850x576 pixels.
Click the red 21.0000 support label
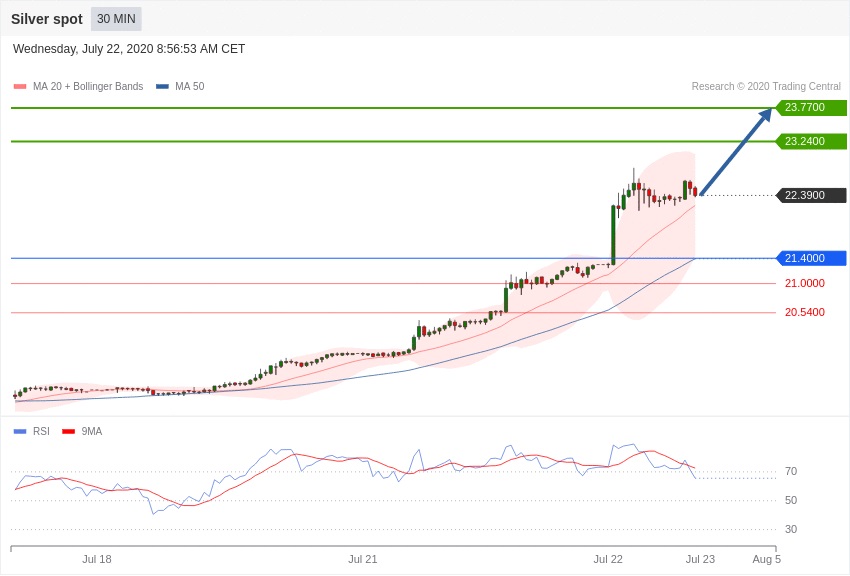point(804,284)
